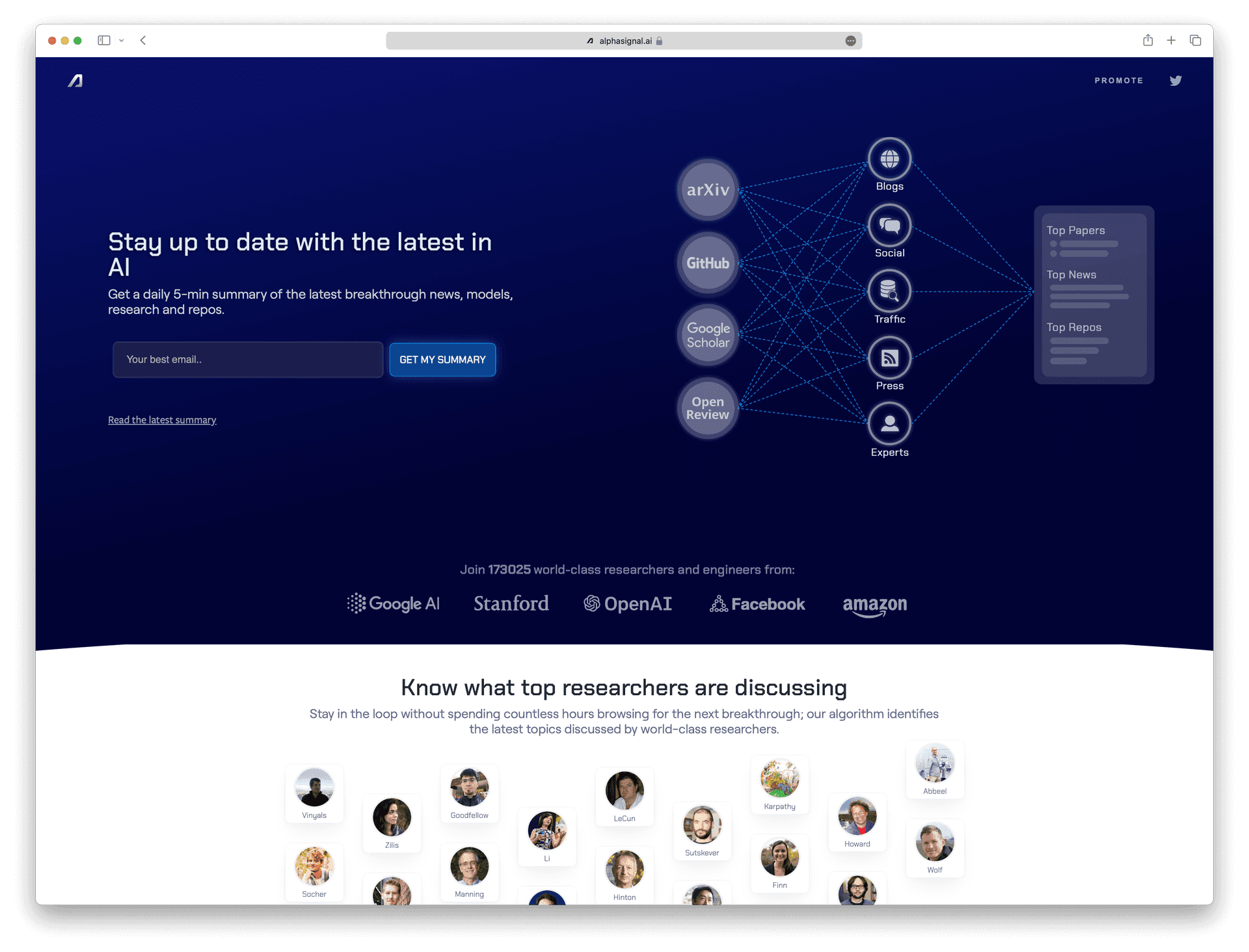Click the Wolf researcher avatar
Viewport: 1249px width, 952px height.
tap(935, 842)
